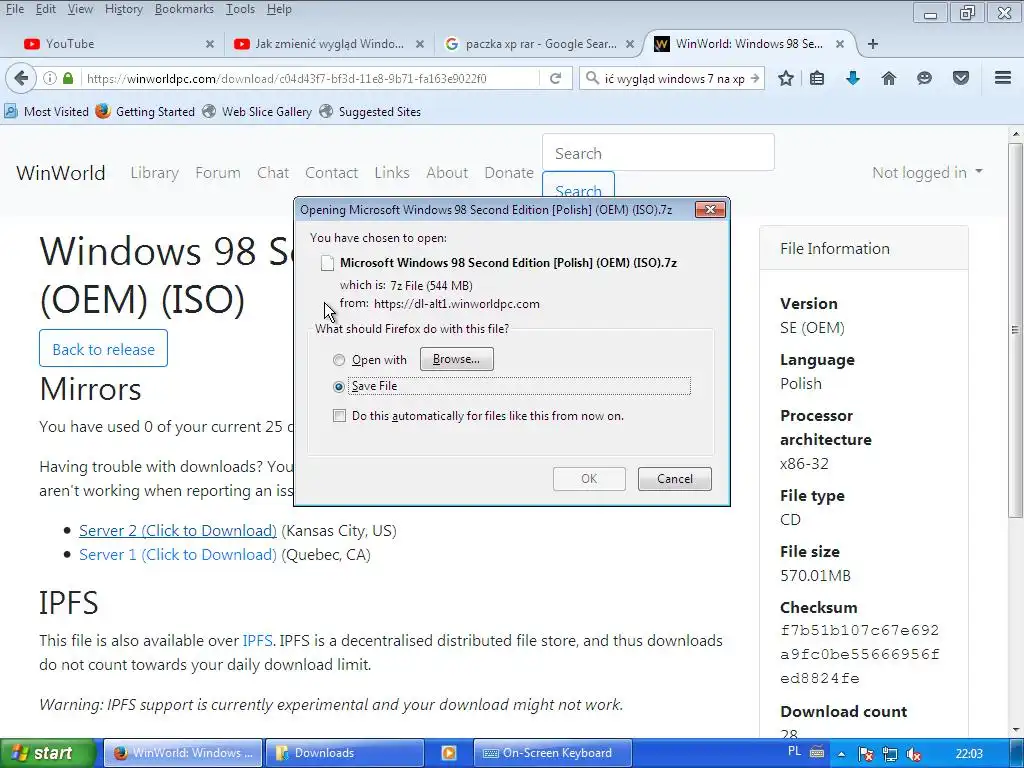The image size is (1024, 768).
Task: Click the Browse... button in dialog
Action: click(456, 359)
